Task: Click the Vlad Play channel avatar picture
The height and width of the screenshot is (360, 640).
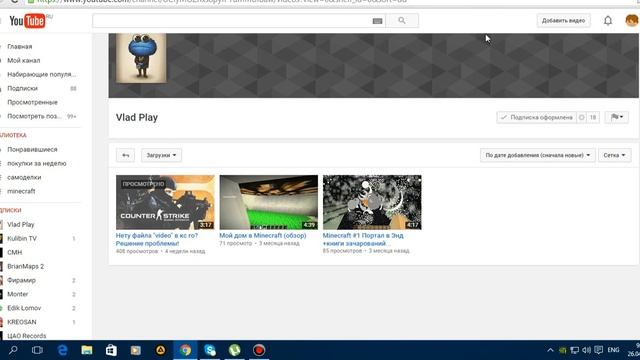Action: tap(141, 58)
